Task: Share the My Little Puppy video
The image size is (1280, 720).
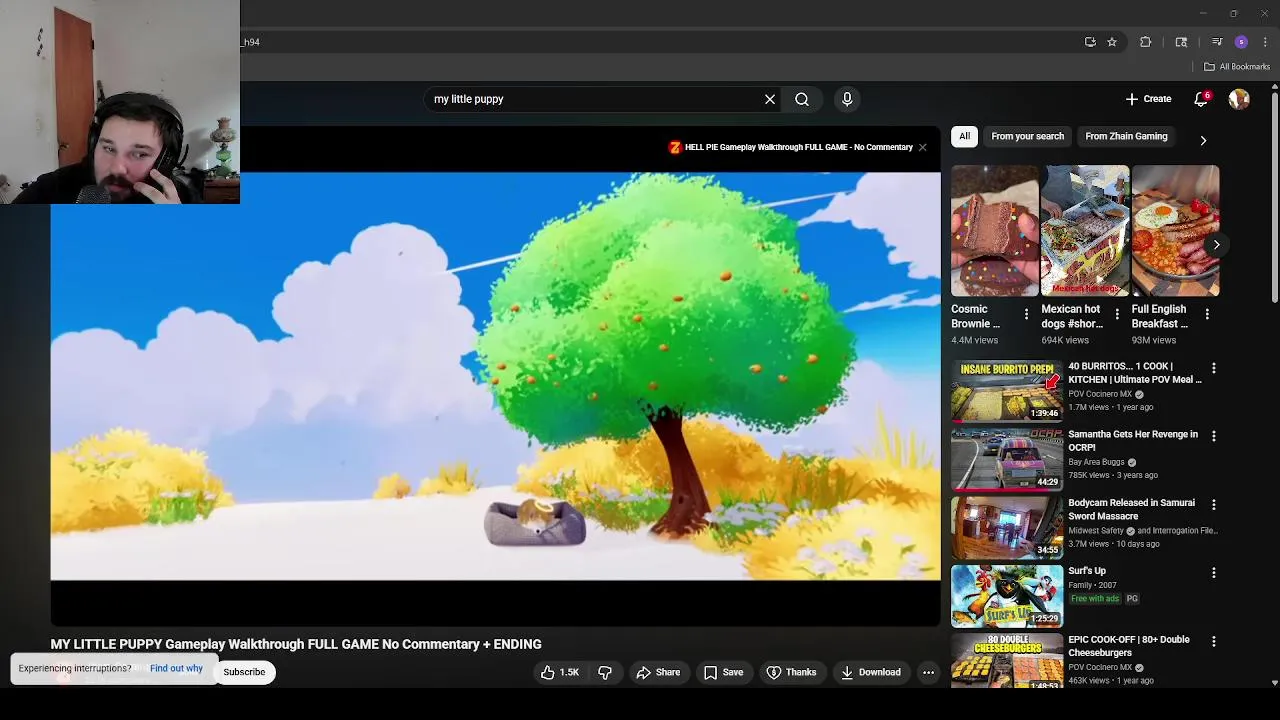Action: click(x=658, y=672)
